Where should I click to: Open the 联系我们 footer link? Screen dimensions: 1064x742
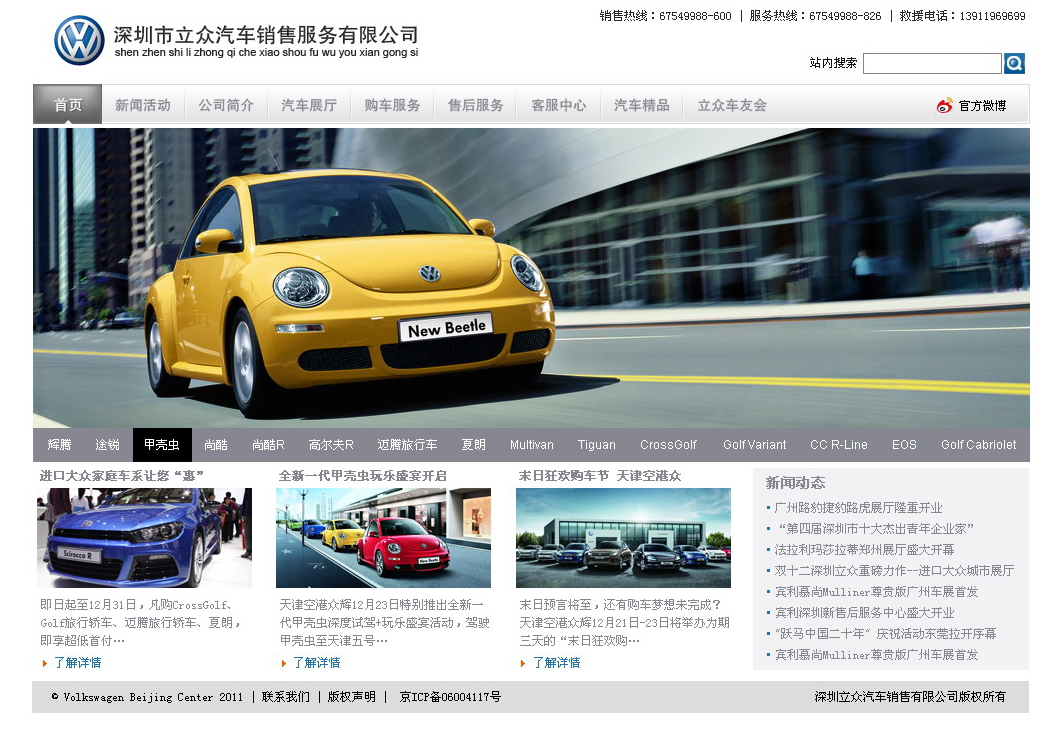(286, 697)
